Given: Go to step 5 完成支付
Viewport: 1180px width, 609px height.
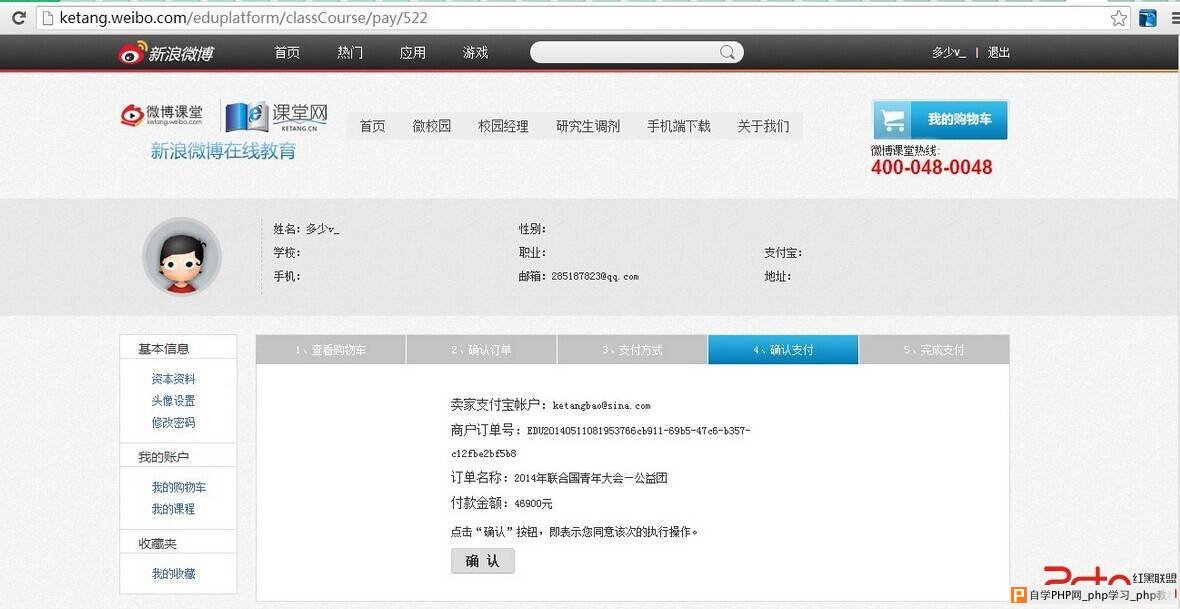Looking at the screenshot, I should click(934, 350).
